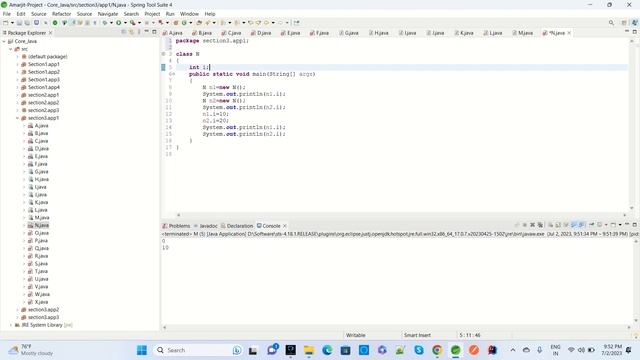Collapse the src folder node

[x=11, y=49]
